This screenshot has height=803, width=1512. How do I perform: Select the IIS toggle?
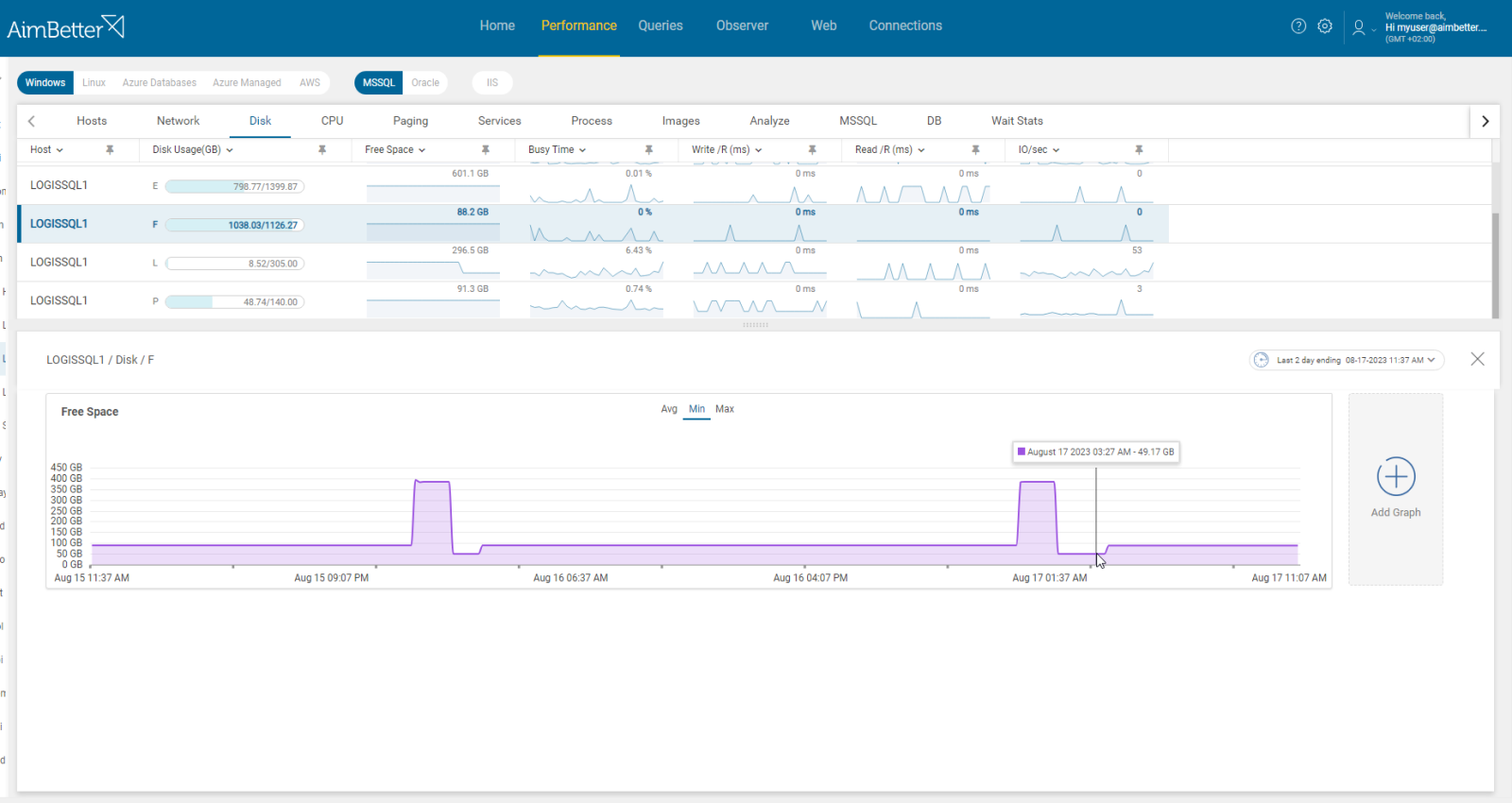492,83
